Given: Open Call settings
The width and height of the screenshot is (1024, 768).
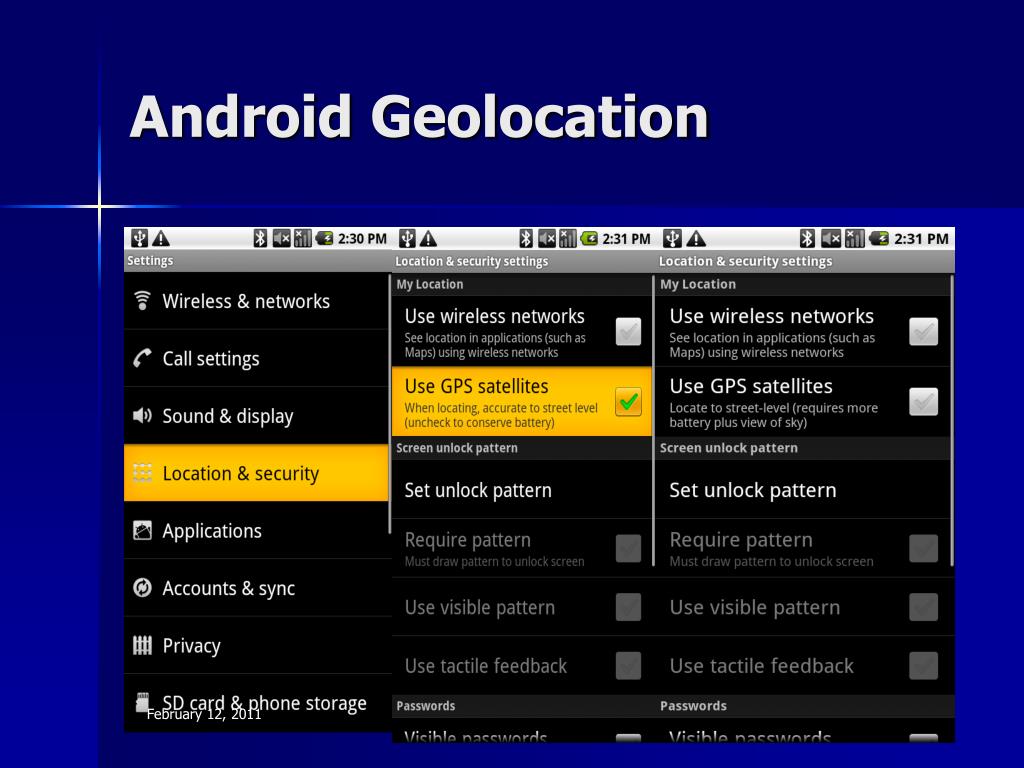Looking at the screenshot, I should (x=257, y=359).
